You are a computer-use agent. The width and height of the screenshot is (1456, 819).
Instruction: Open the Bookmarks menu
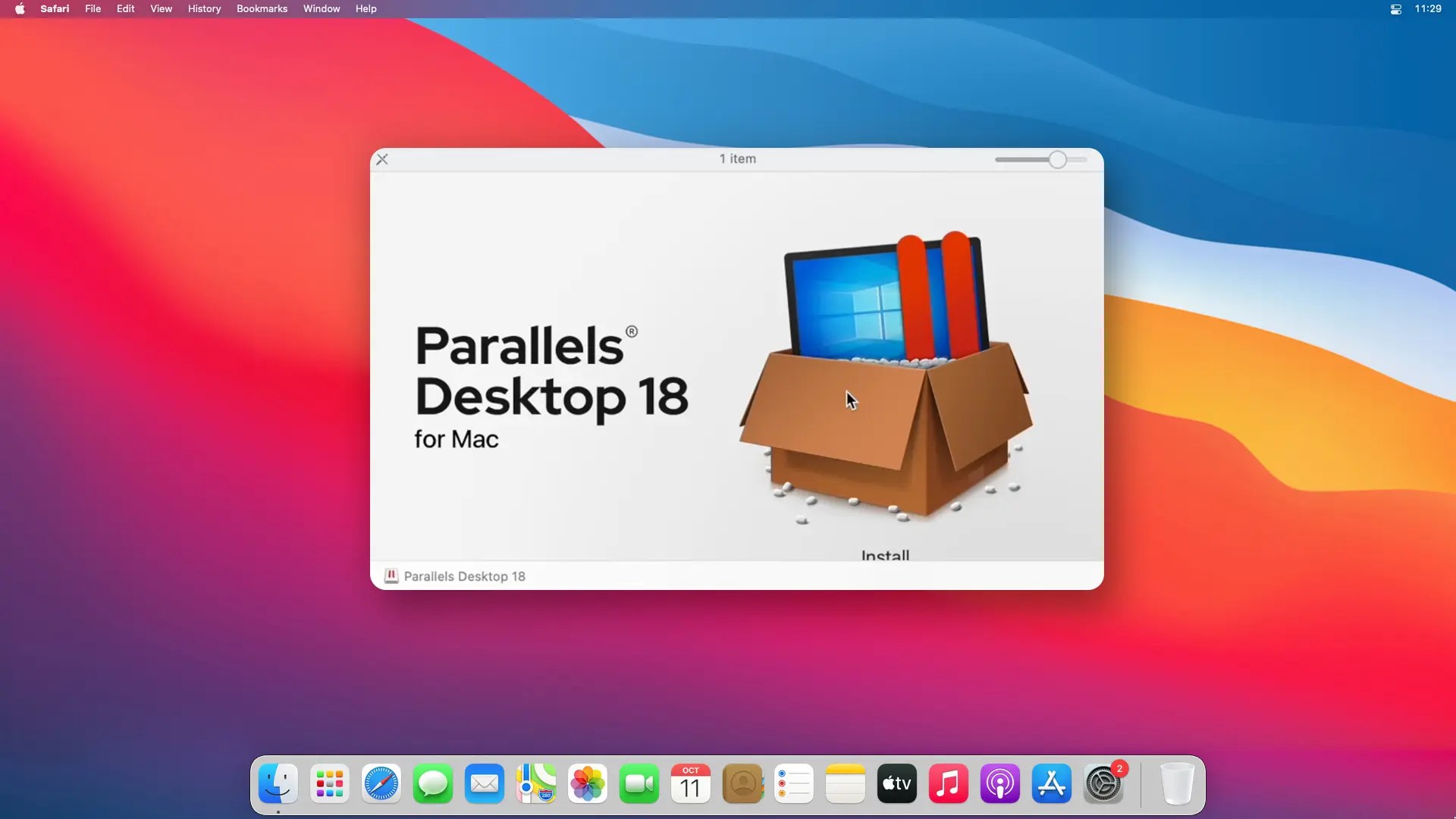point(262,8)
